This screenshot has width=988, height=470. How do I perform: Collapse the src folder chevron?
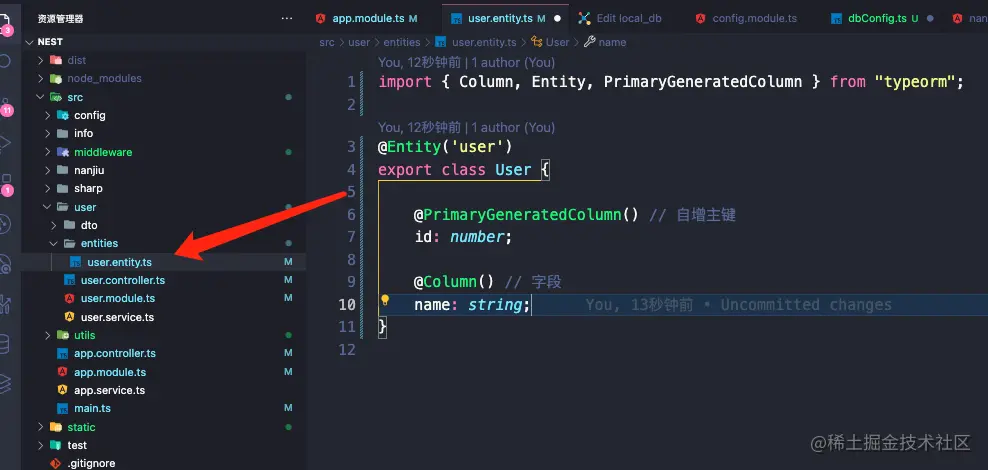[x=40, y=97]
